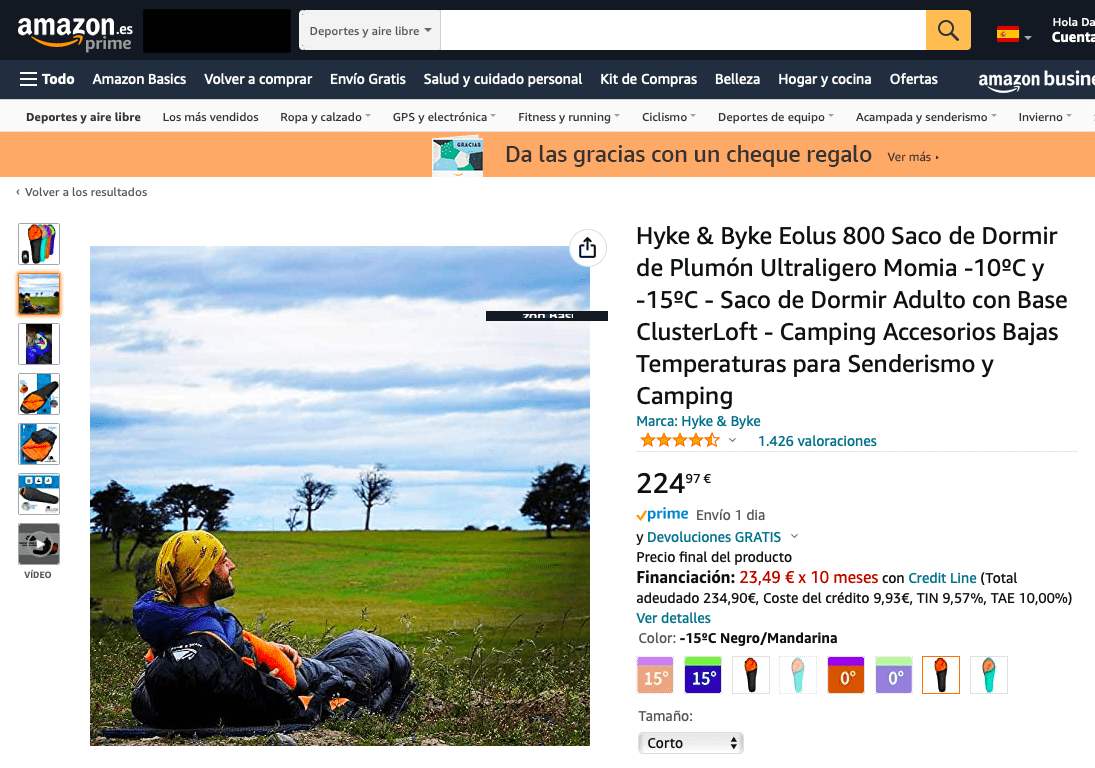The width and height of the screenshot is (1095, 768).
Task: Open Amazon Basics in navigation bar
Action: pyautogui.click(x=139, y=79)
